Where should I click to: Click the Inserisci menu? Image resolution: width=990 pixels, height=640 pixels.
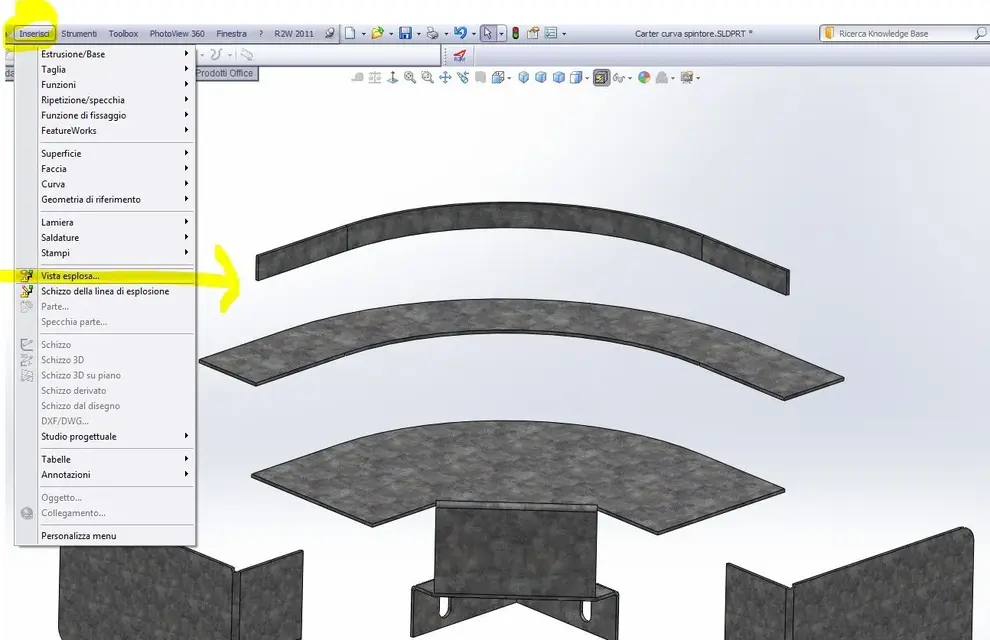click(34, 33)
